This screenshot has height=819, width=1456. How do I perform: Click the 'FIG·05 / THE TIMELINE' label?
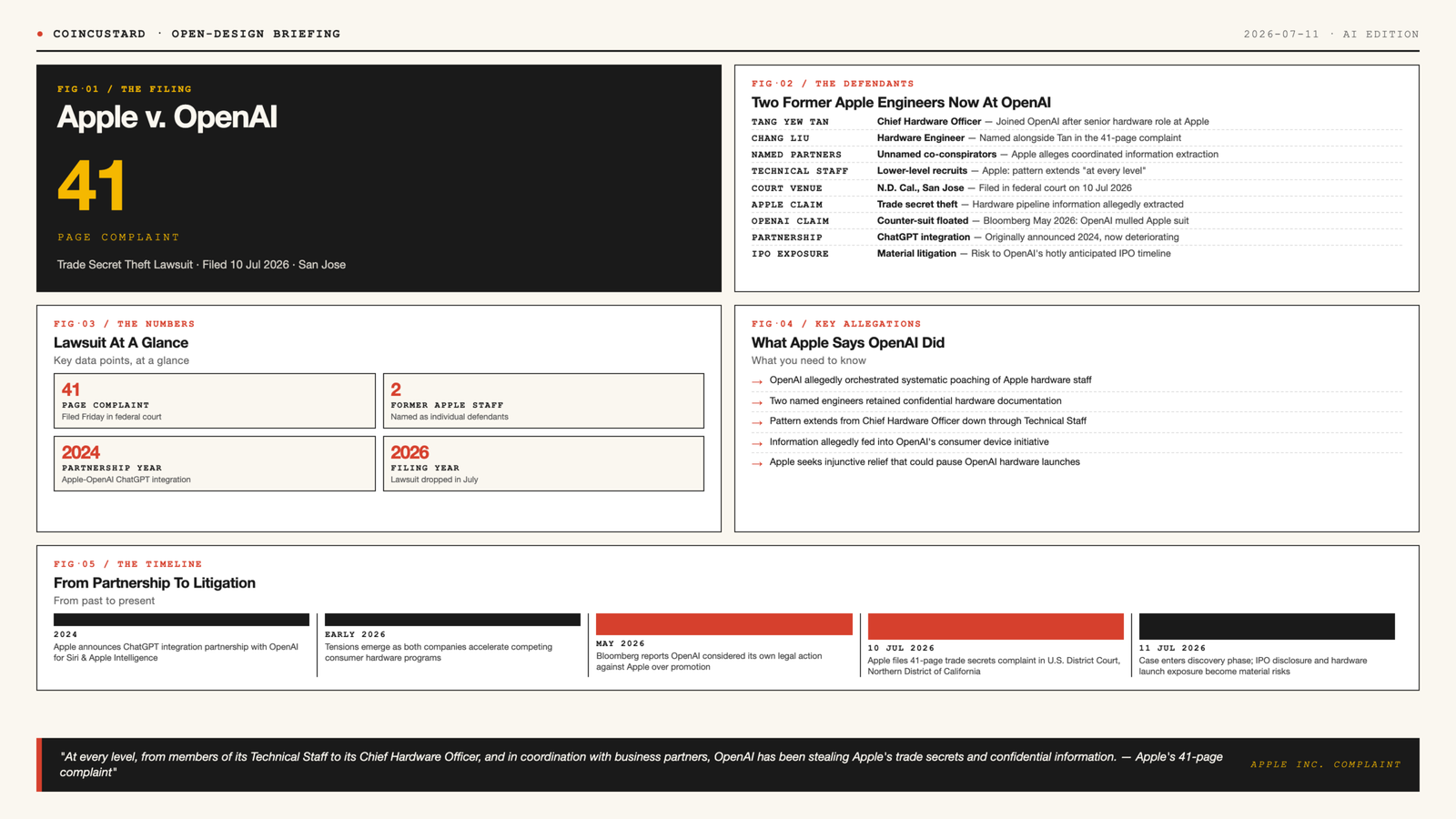coord(128,564)
